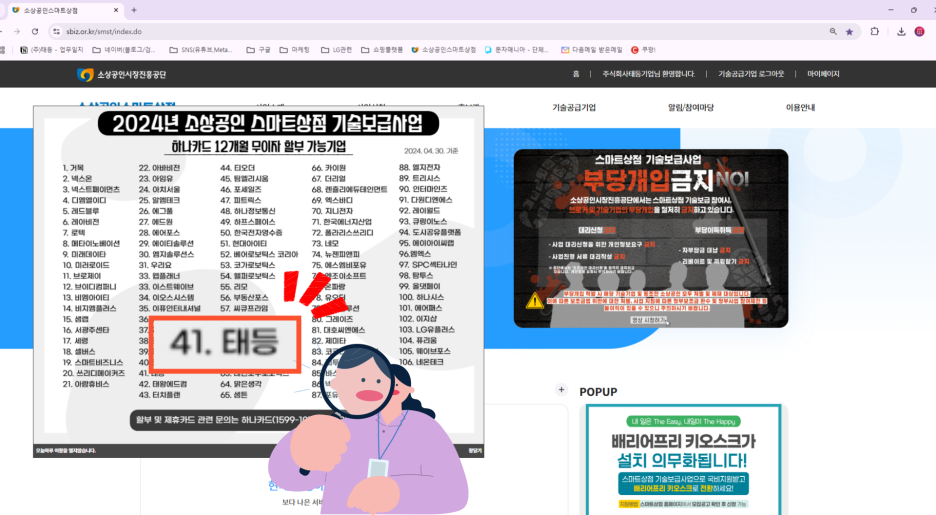This screenshot has height=515, width=936.
Task: Click 창닫기 to close the popup
Action: [475, 451]
